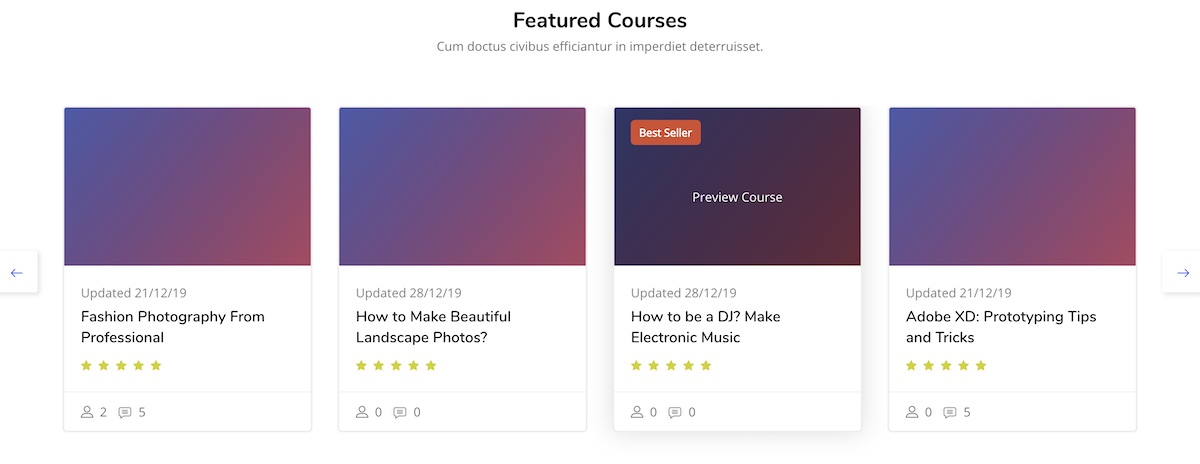Click the Best Seller badge
This screenshot has width=1200, height=464.
coord(665,133)
